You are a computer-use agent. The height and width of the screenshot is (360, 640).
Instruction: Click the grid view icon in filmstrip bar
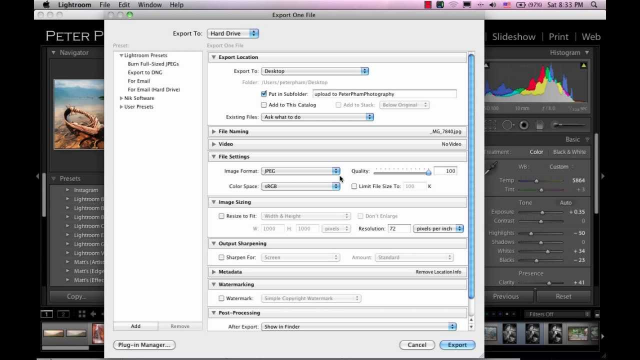point(82,314)
